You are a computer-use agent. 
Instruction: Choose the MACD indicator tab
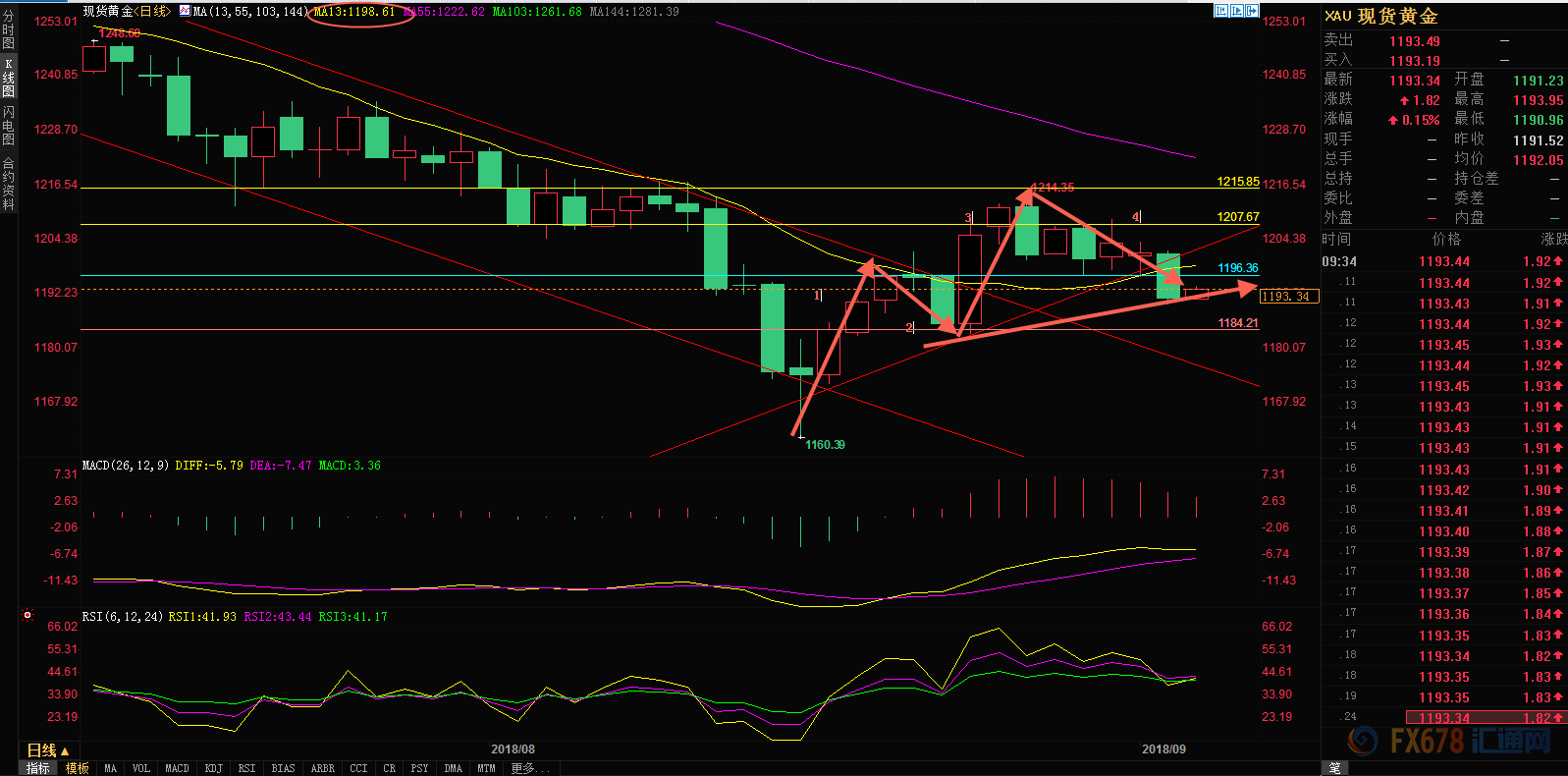pos(177,768)
